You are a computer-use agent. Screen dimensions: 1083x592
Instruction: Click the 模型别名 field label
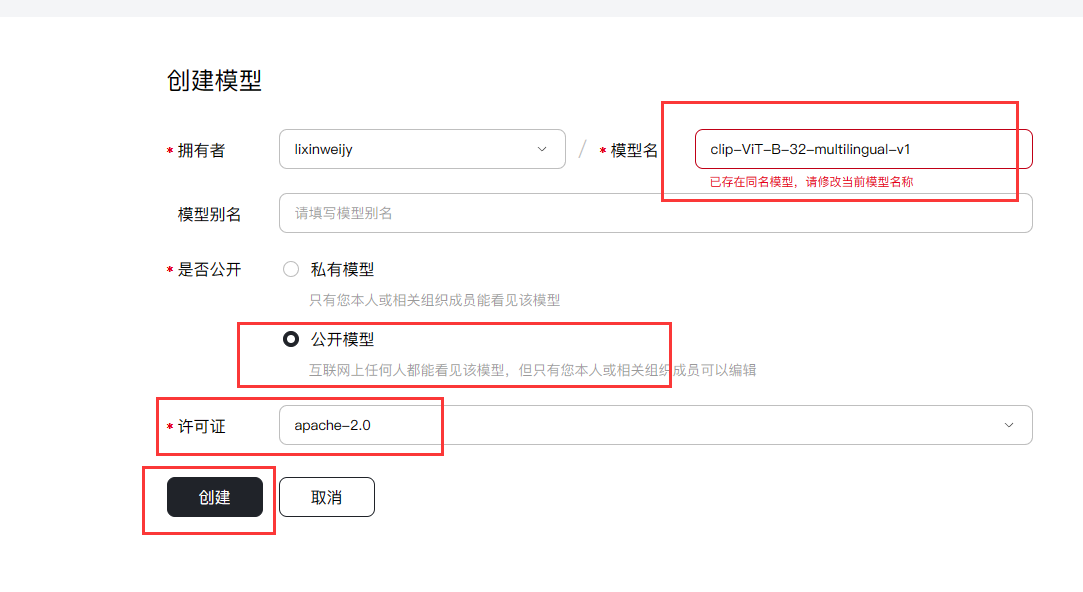point(209,214)
